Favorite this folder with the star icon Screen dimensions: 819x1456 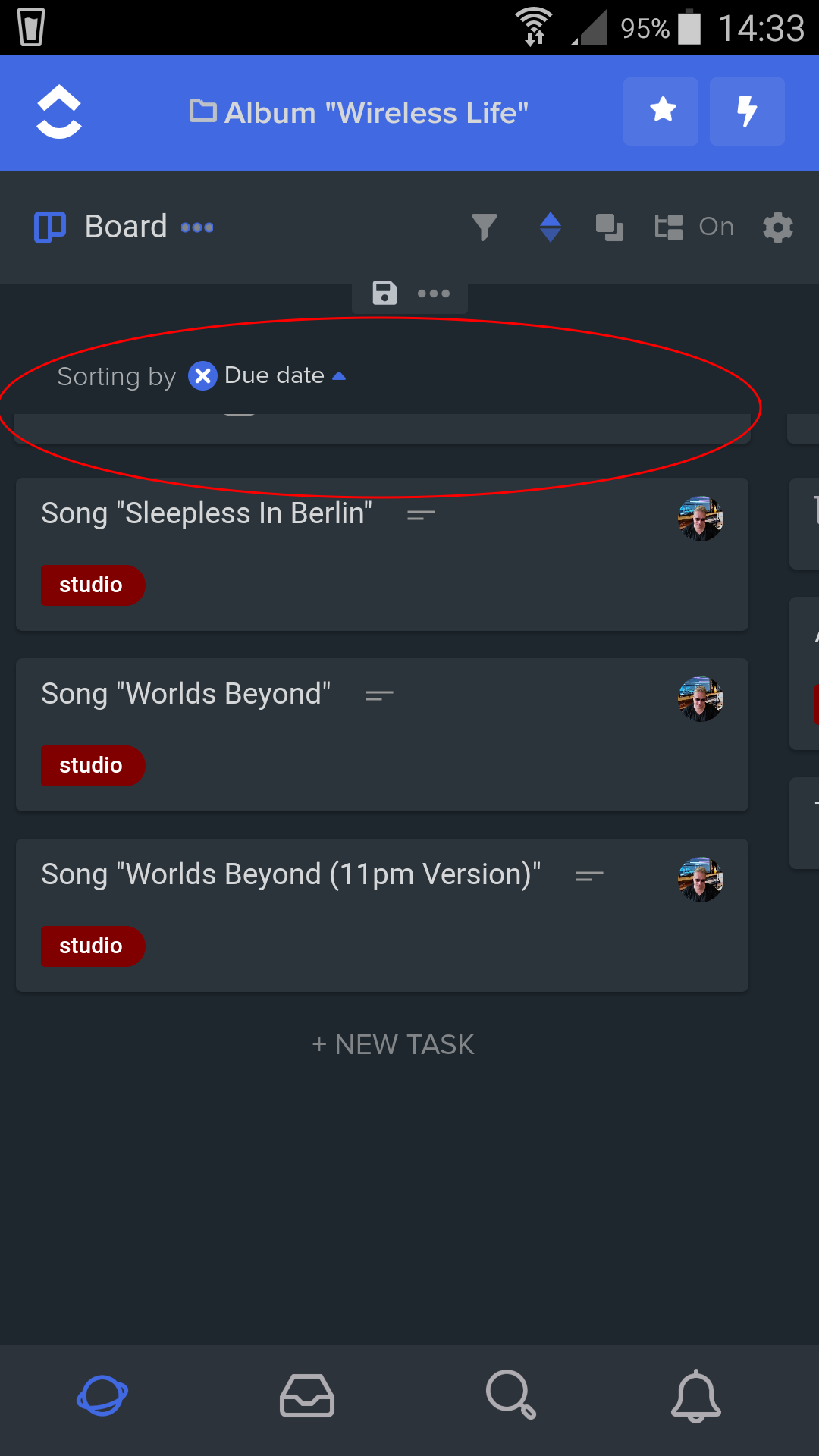point(661,111)
